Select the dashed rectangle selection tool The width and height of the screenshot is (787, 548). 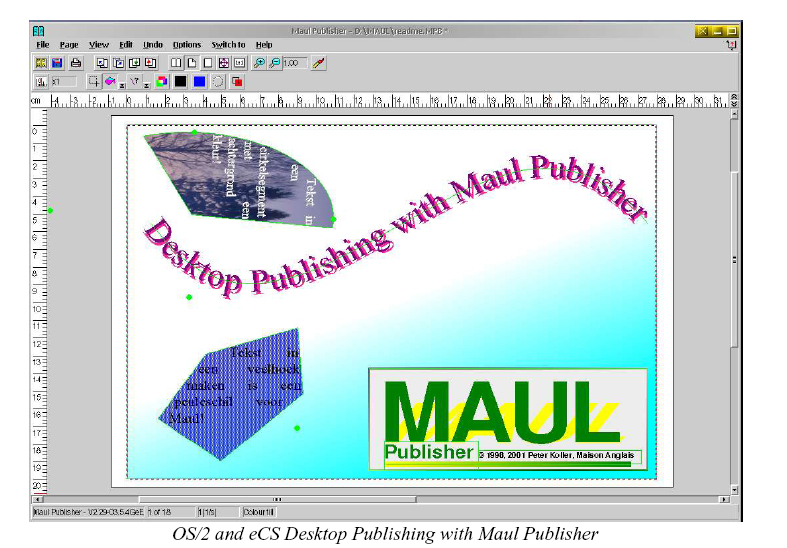93,81
